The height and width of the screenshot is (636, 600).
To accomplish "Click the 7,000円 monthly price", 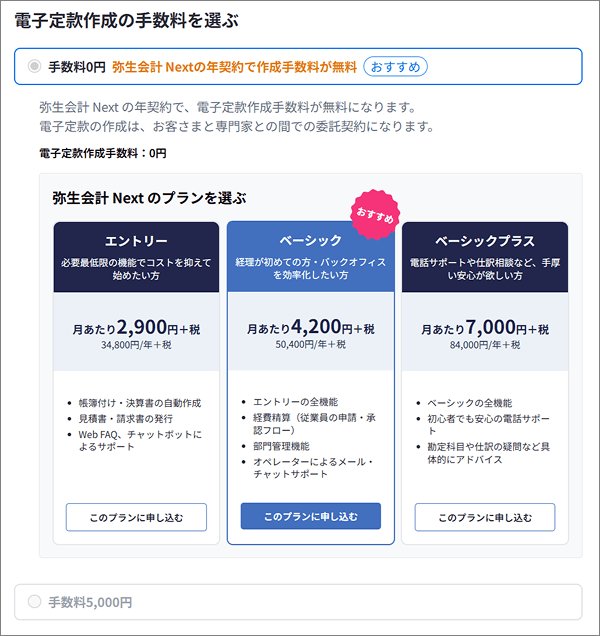I will point(485,328).
